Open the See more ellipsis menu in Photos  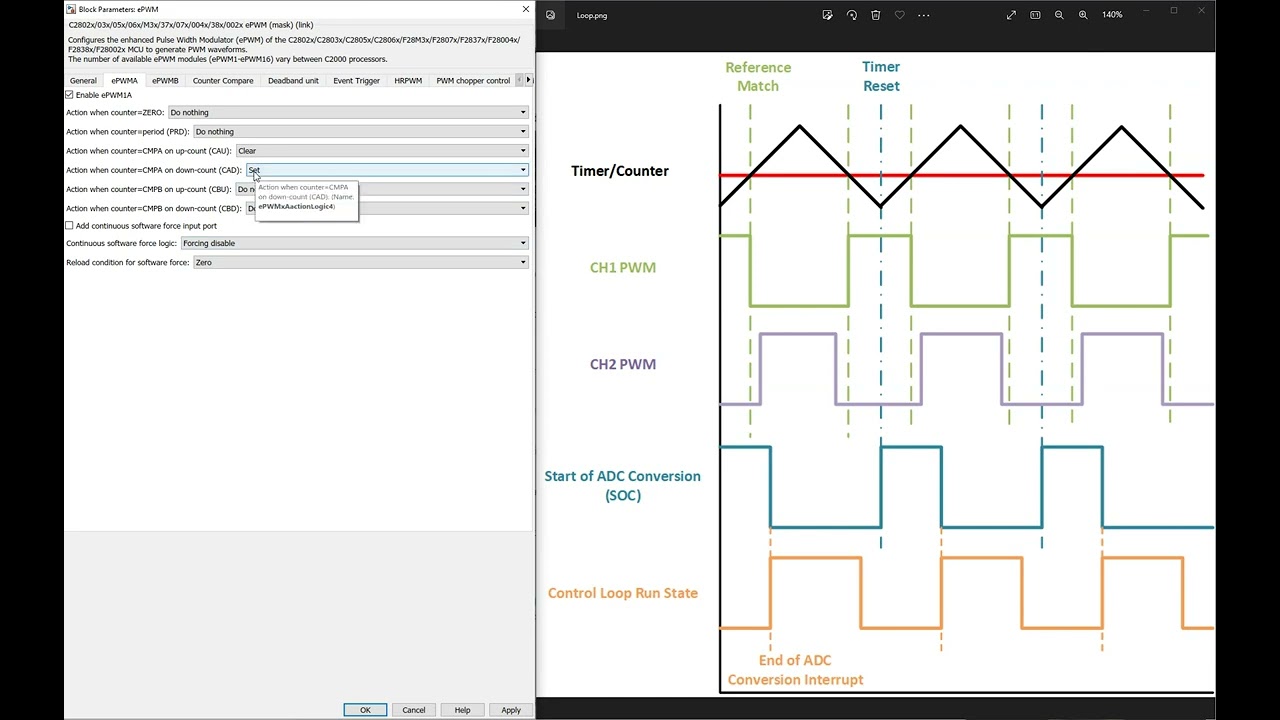(x=923, y=15)
